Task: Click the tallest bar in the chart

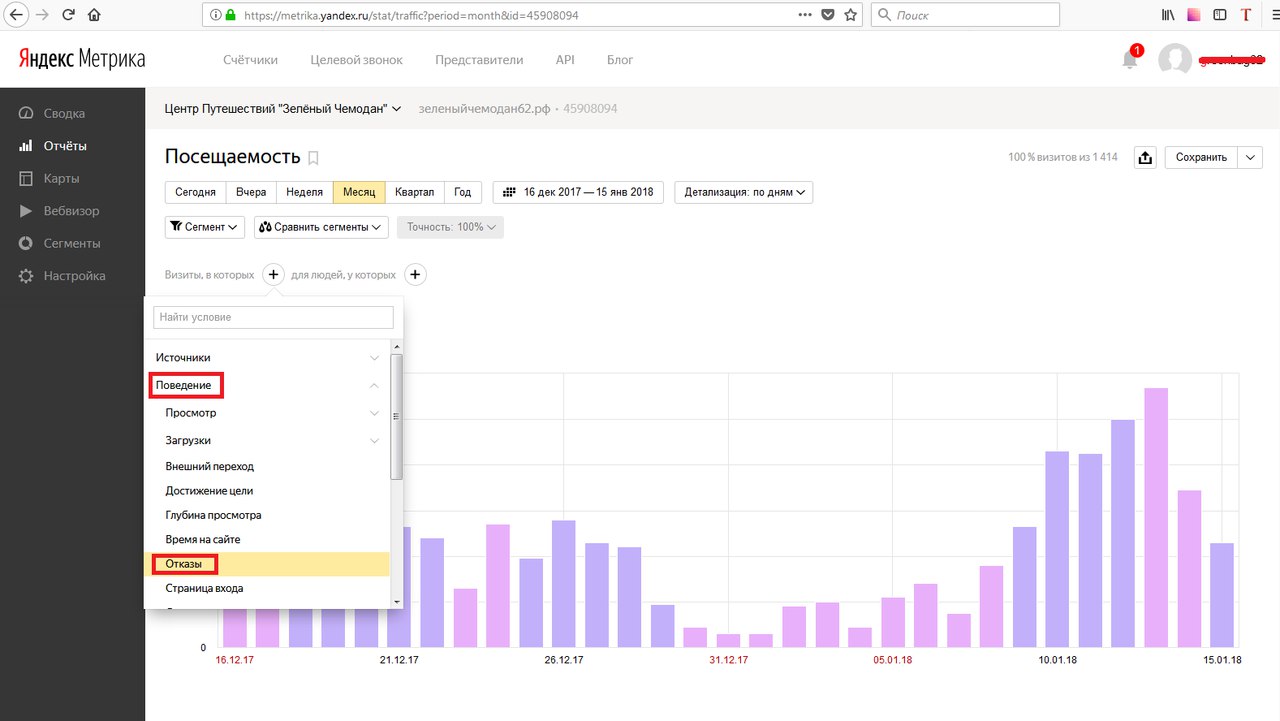Action: 1156,517
